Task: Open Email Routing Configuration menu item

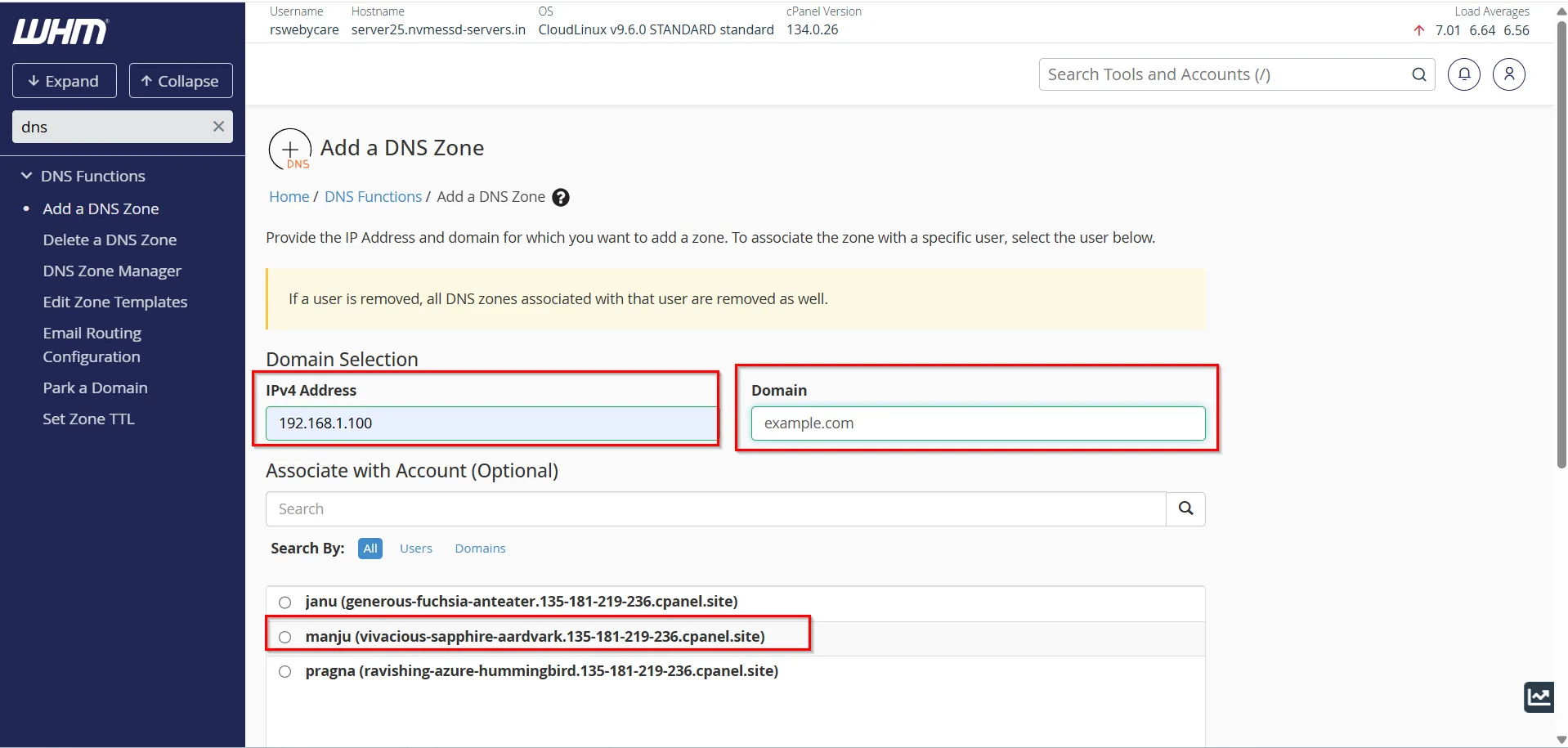Action: (92, 345)
